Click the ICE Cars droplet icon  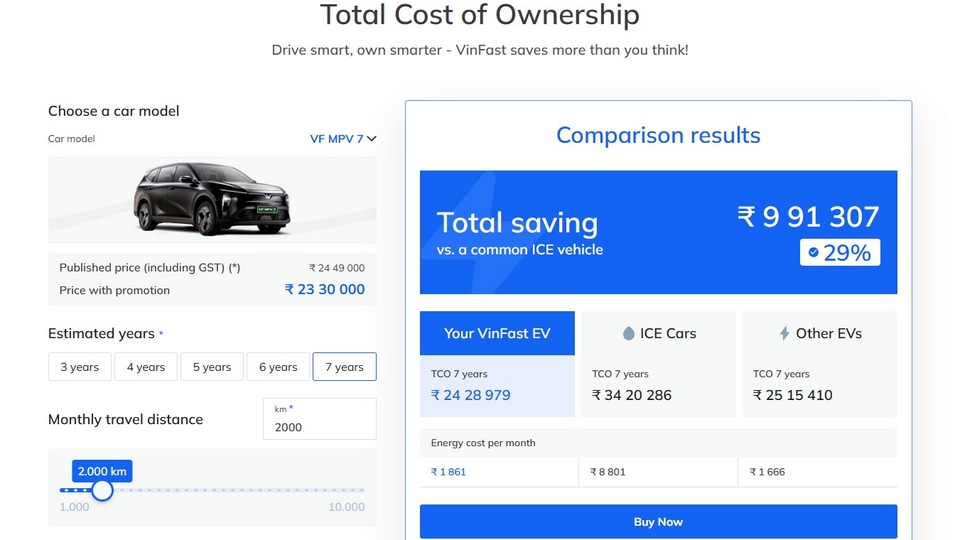coord(628,333)
